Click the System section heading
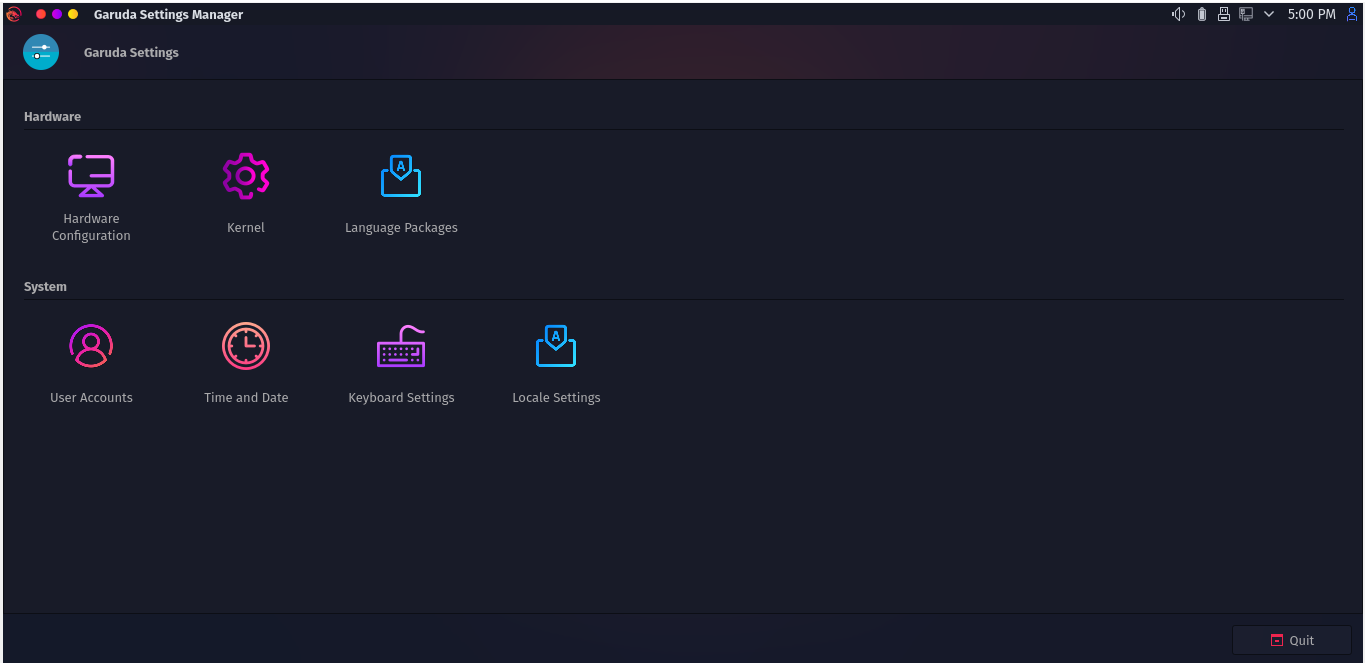Screen dimensions: 1365x663 [x=45, y=287]
